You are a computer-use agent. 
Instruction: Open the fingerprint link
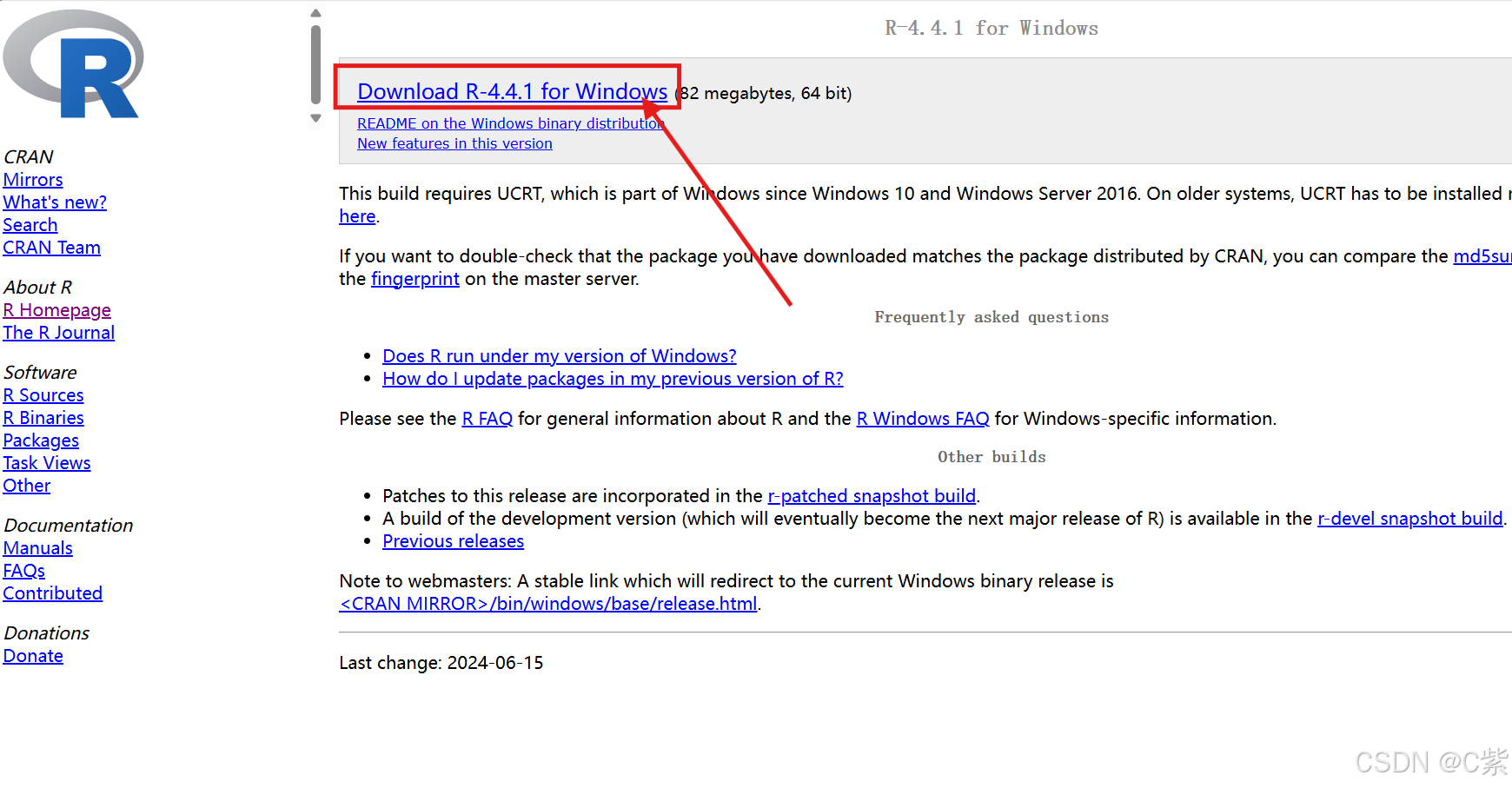pos(414,279)
